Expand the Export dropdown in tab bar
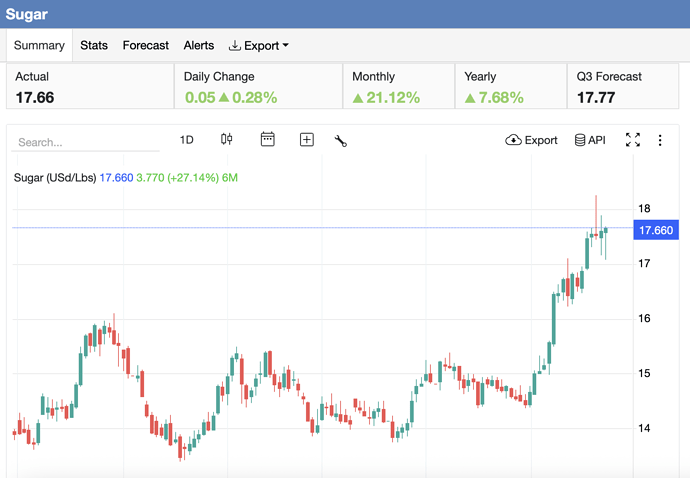Screen dimensions: 690x478 click(x=259, y=46)
